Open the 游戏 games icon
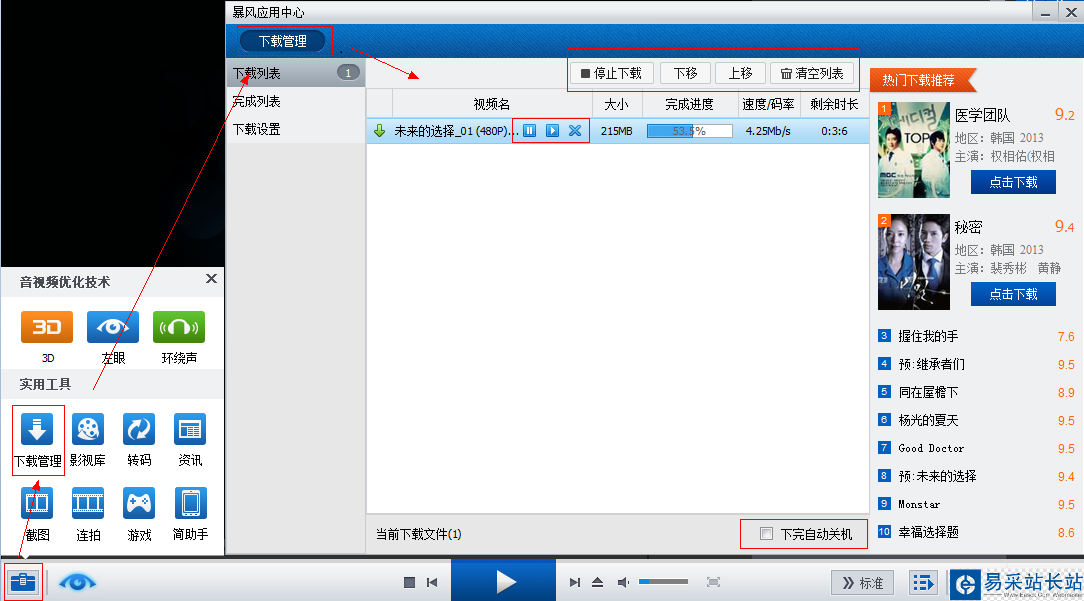This screenshot has height=601, width=1084. point(139,503)
